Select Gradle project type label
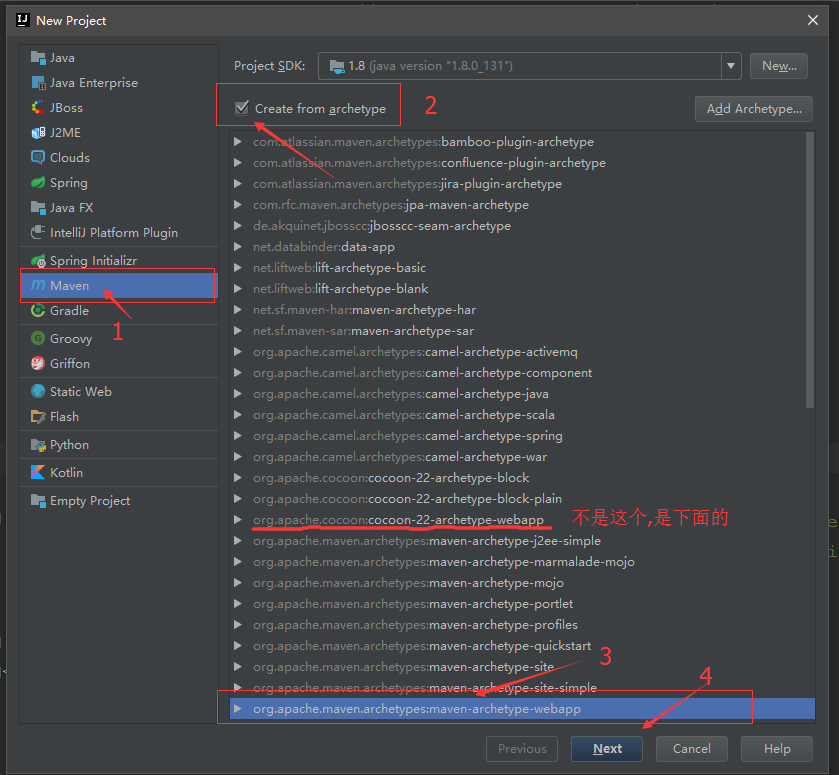Image resolution: width=839 pixels, height=775 pixels. coord(70,310)
